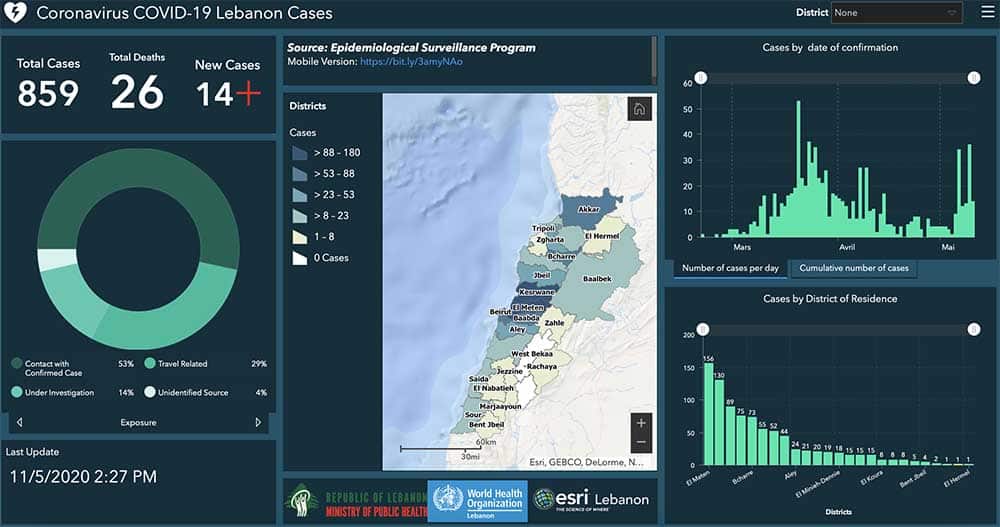
Task: Zoom out with the map minus button
Action: coord(641,442)
